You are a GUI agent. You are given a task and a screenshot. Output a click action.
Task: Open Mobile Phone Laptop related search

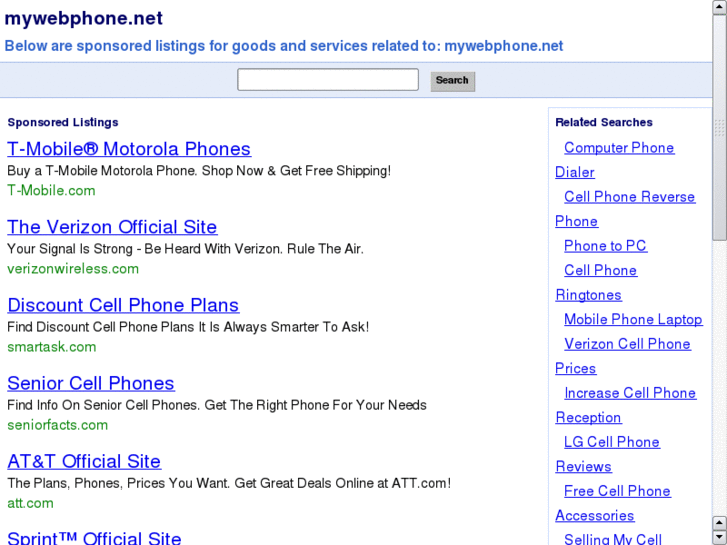(x=633, y=320)
